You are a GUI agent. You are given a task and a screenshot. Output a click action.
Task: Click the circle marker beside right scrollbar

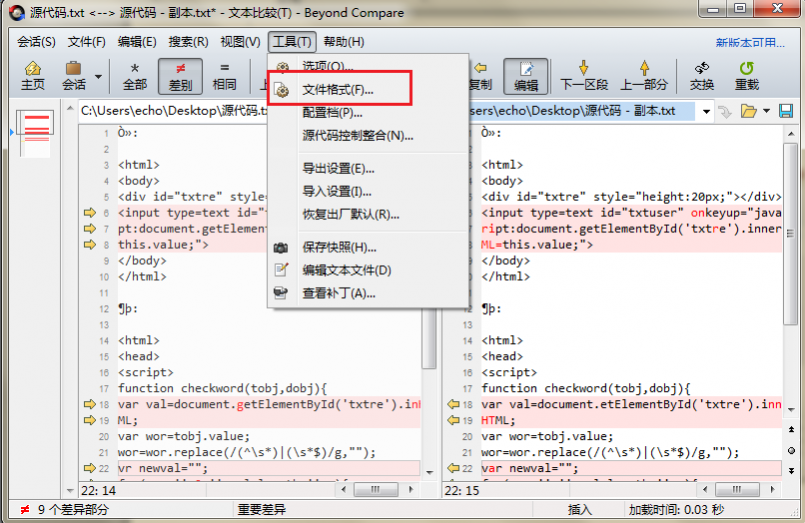click(x=791, y=450)
